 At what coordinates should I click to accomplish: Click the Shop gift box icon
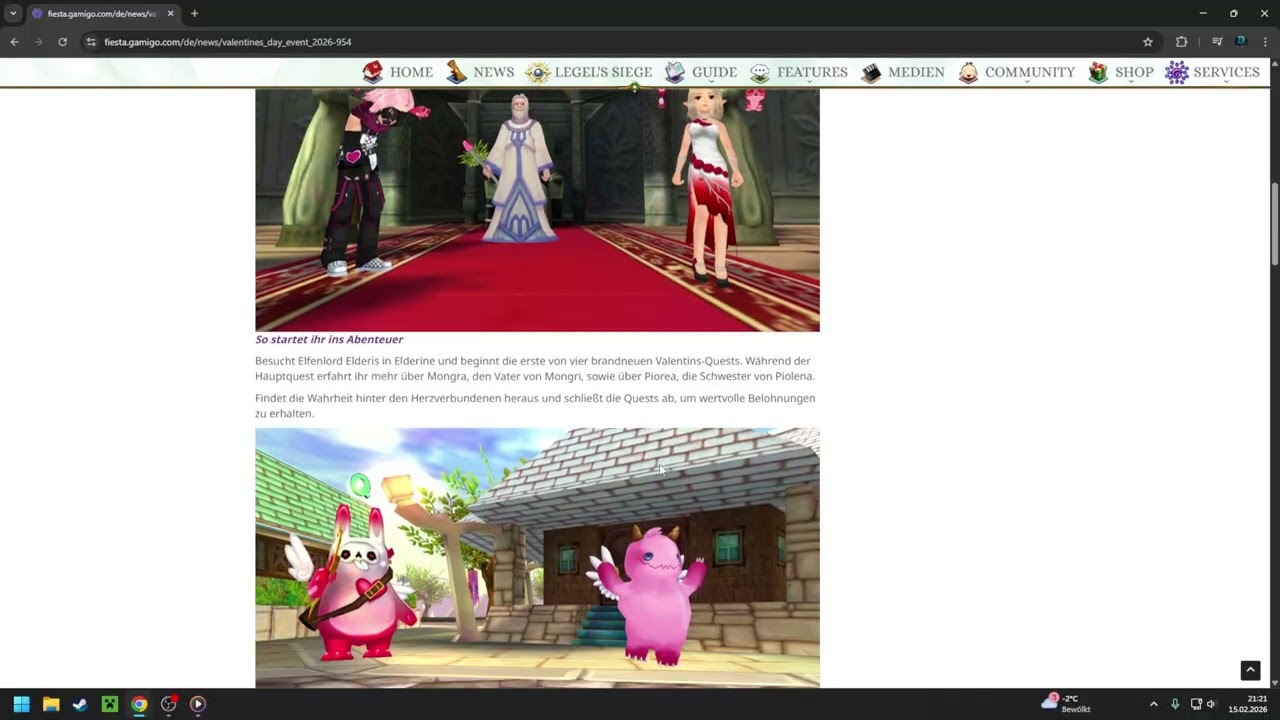pos(1098,72)
